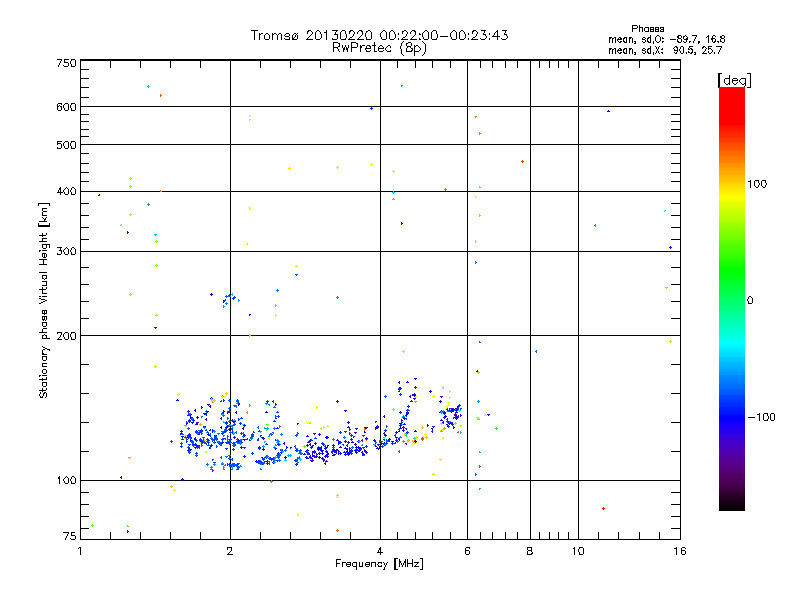Select the "mean, sd,O: -89.7, 16.8" line
800x600 pixels.
[x=666, y=39]
